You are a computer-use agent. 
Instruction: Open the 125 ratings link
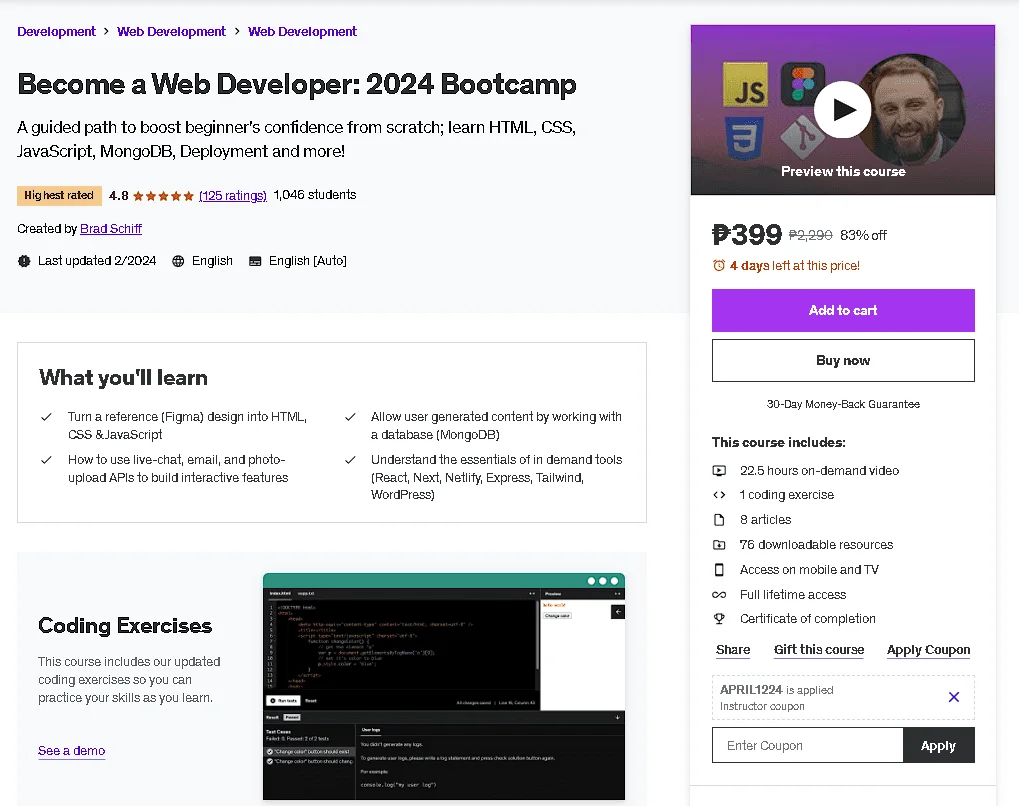(x=233, y=196)
